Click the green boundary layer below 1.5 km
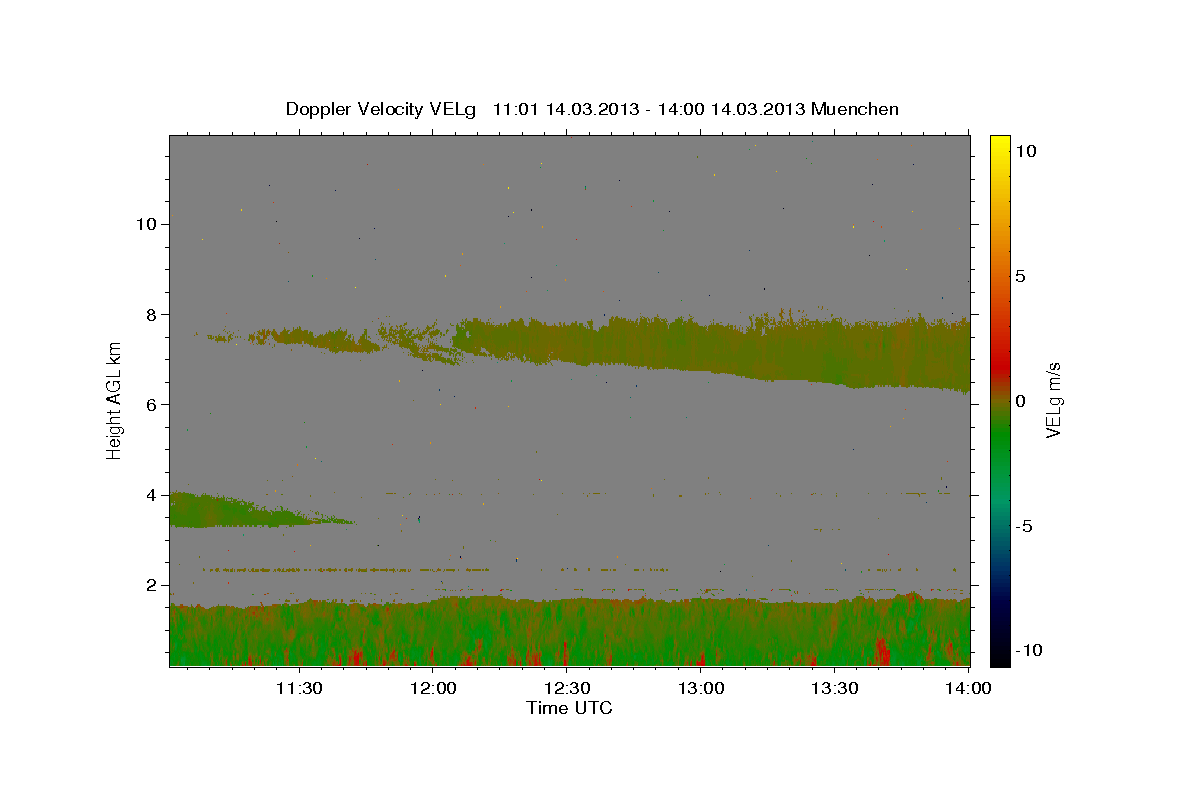The width and height of the screenshot is (1200, 800). pyautogui.click(x=569, y=632)
